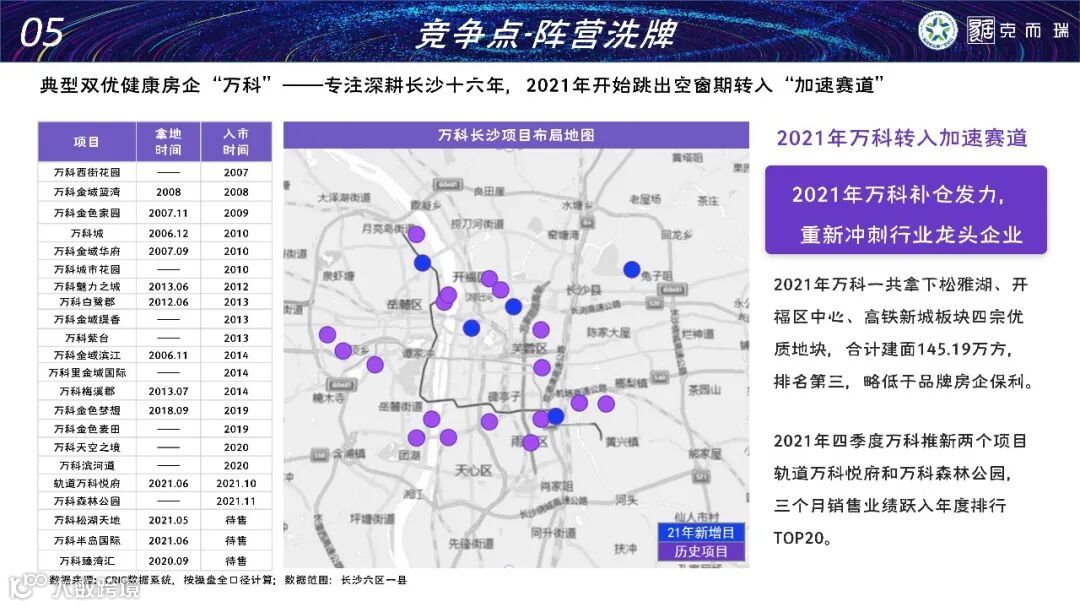This screenshot has width=1080, height=607.
Task: Click the 2007.11 land acquisition date
Action: 168,213
